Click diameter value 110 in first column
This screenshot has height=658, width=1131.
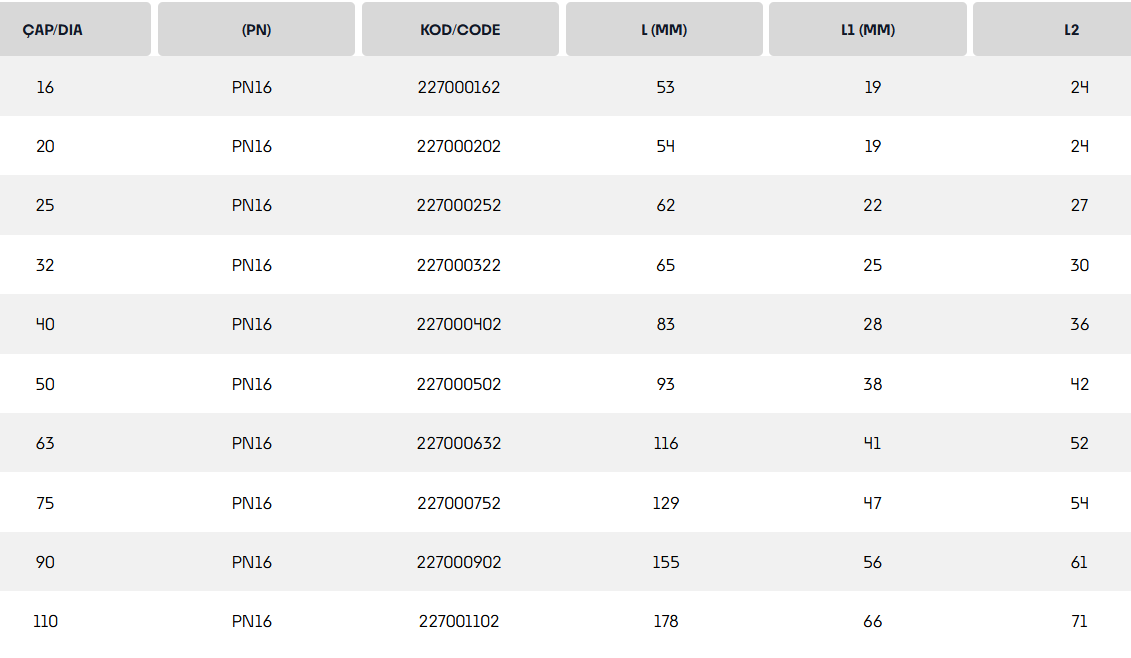tap(45, 621)
